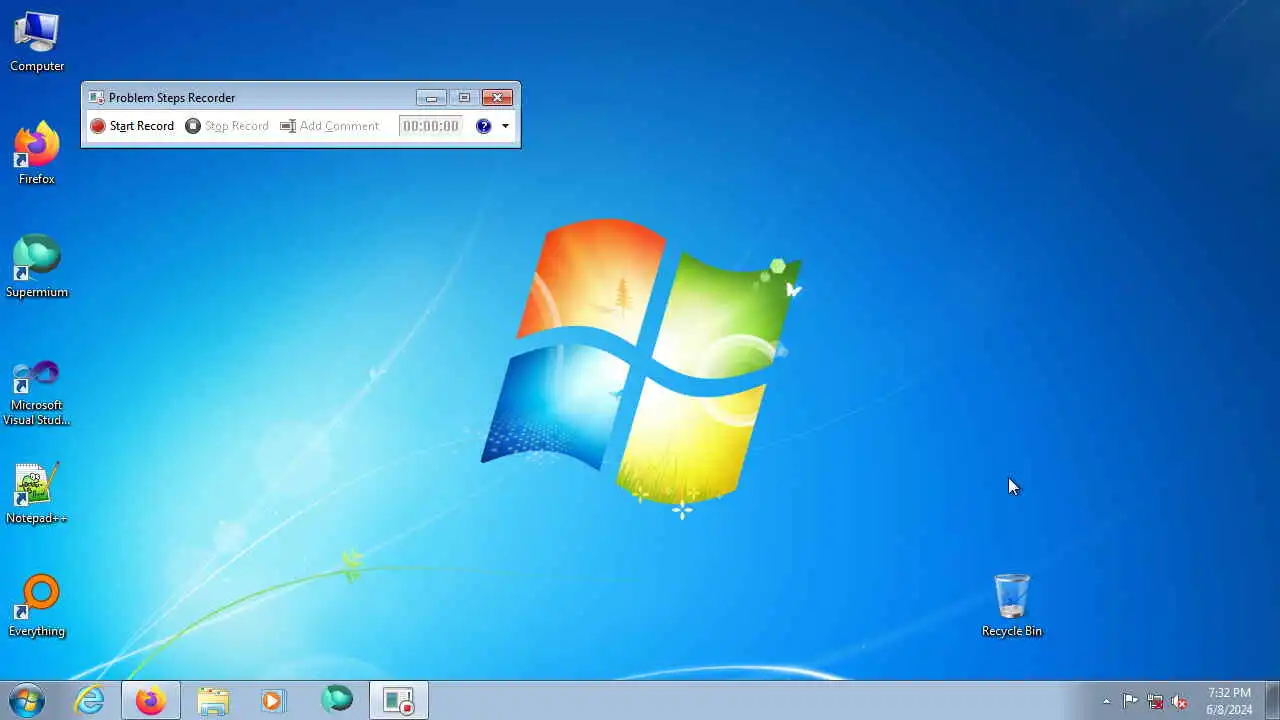This screenshot has width=1280, height=720.
Task: Open Windows Explorer folder from taskbar
Action: point(213,701)
